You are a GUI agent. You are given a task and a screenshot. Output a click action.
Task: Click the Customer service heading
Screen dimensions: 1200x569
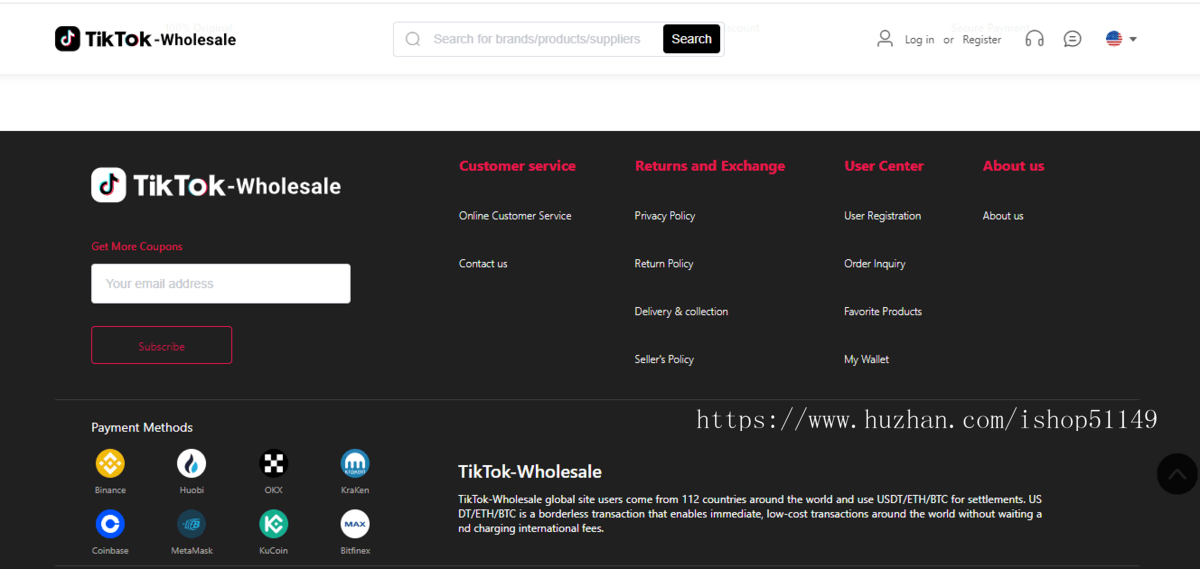(517, 166)
